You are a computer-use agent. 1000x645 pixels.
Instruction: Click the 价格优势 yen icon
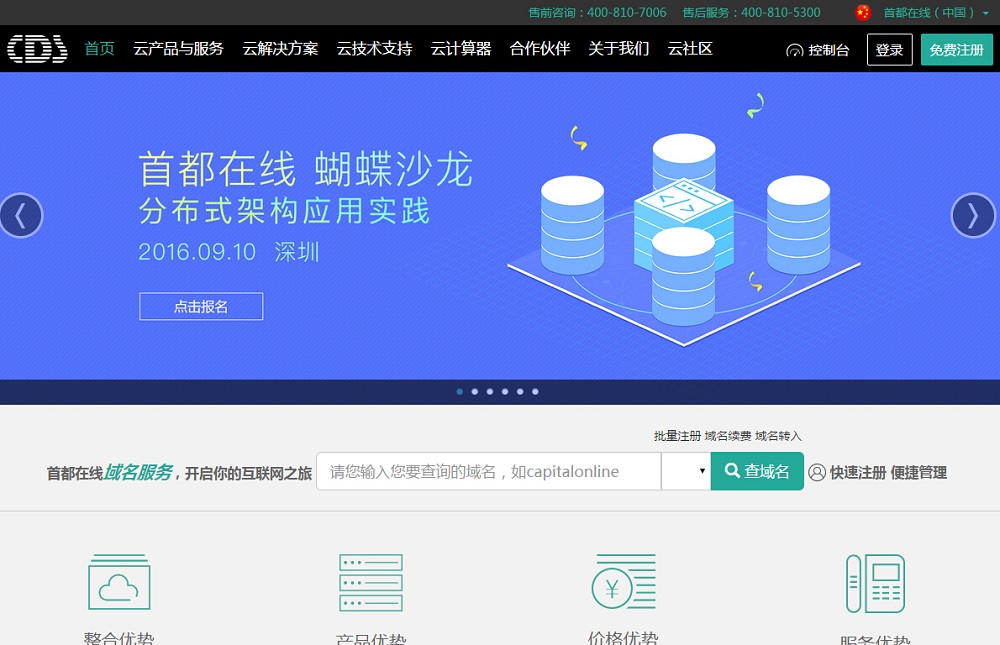pyautogui.click(x=623, y=581)
